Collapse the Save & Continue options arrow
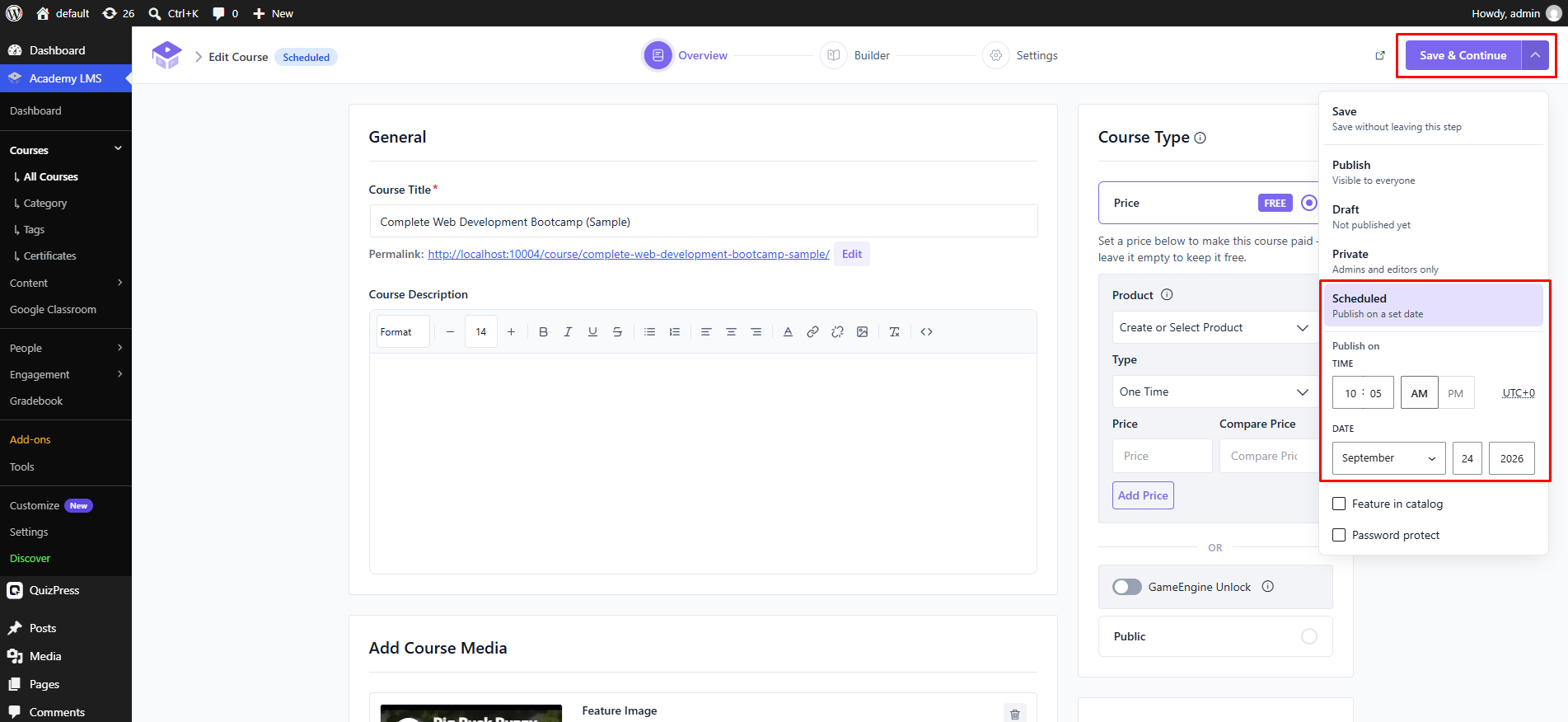The image size is (1568, 722). [1535, 55]
